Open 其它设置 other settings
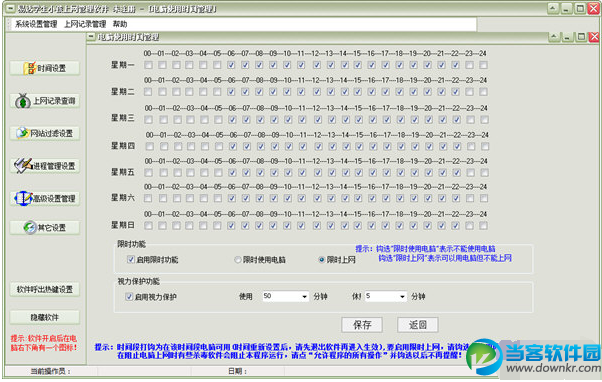The image size is (602, 382). tap(45, 227)
